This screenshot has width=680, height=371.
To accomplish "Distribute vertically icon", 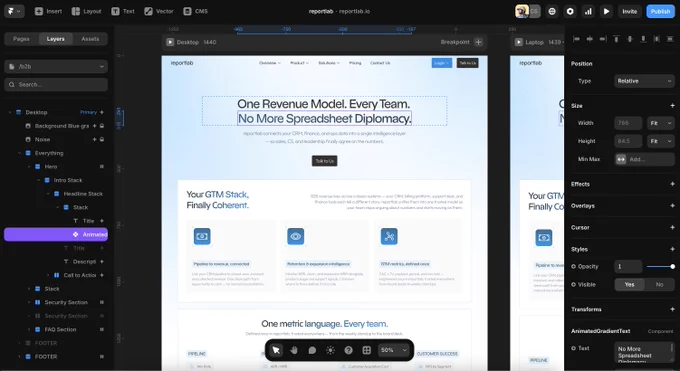I will tap(670, 39).
